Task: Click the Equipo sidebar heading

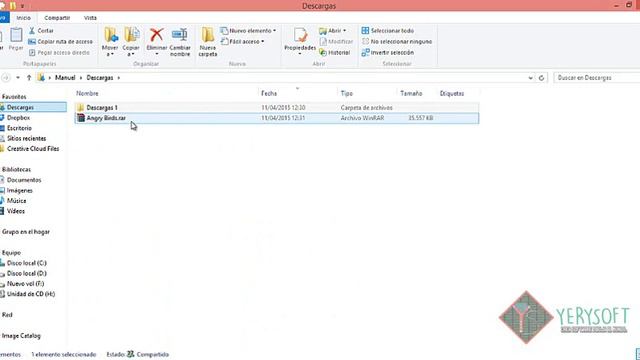Action: pyautogui.click(x=11, y=253)
